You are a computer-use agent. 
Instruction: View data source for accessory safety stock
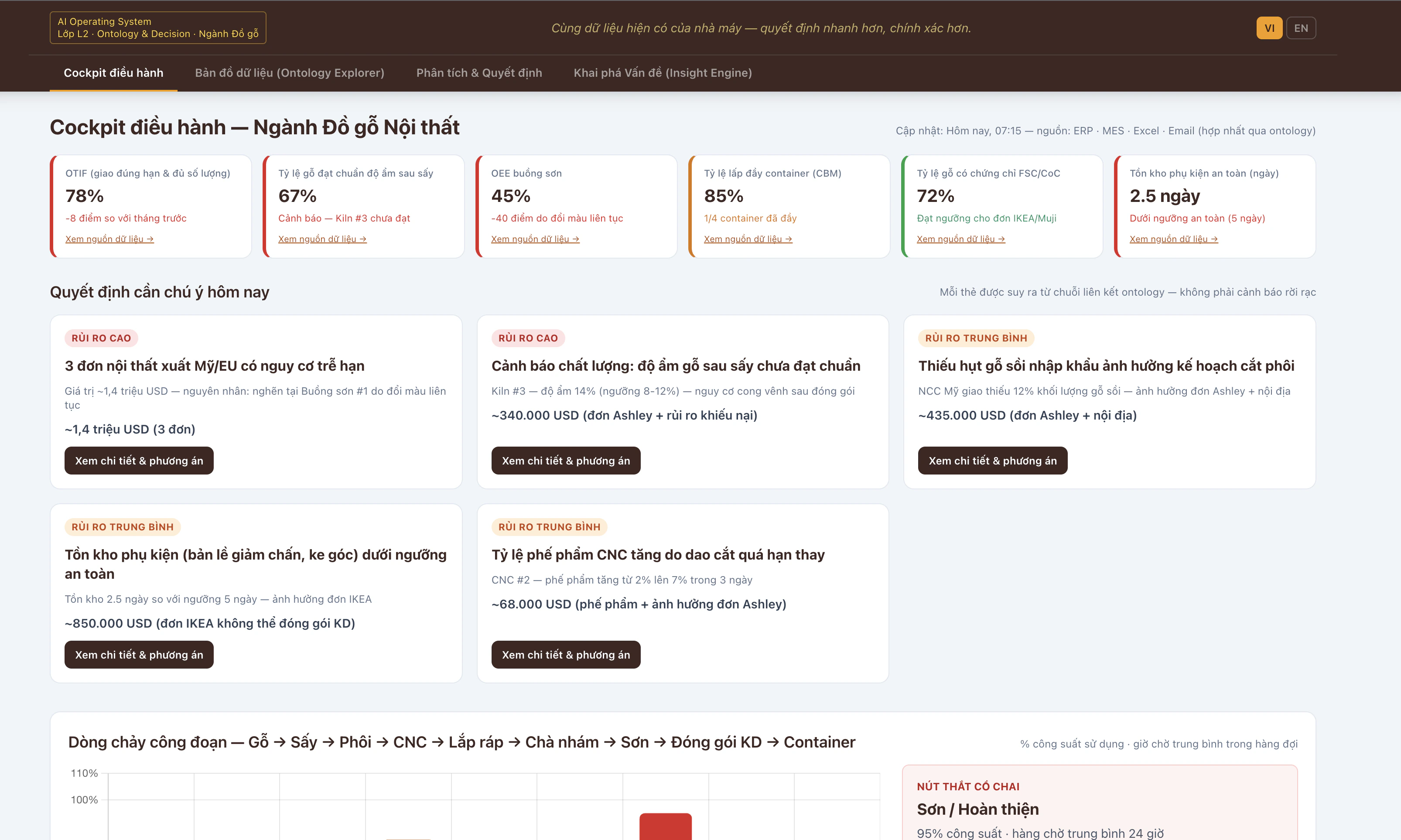click(x=1173, y=239)
